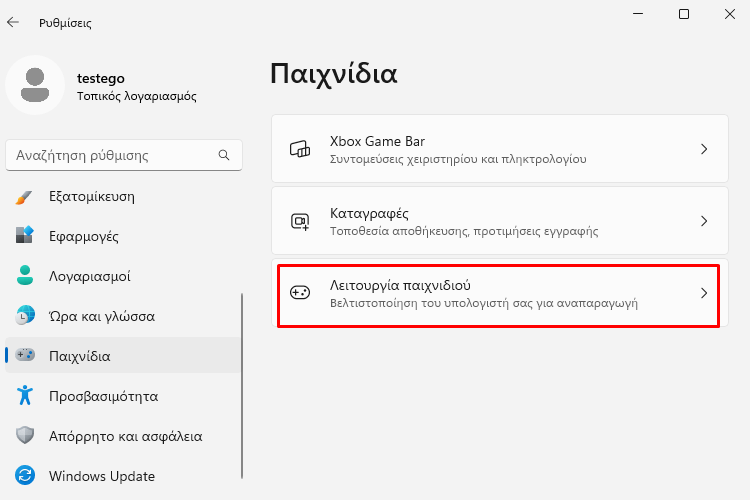The height and width of the screenshot is (500, 750).
Task: Click the Προσβασιμότητα accessibility icon
Action: coord(24,396)
